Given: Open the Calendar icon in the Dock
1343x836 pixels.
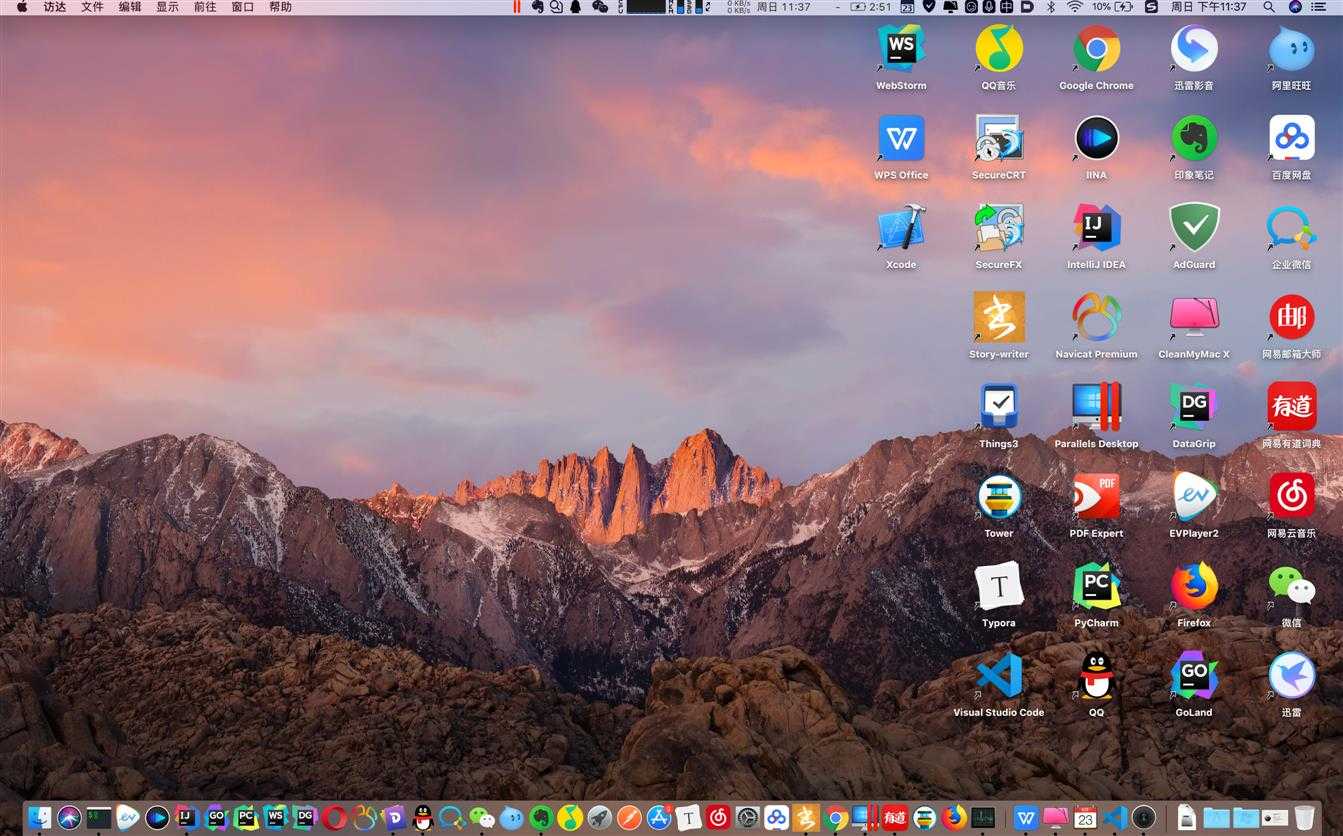Looking at the screenshot, I should (x=1085, y=818).
